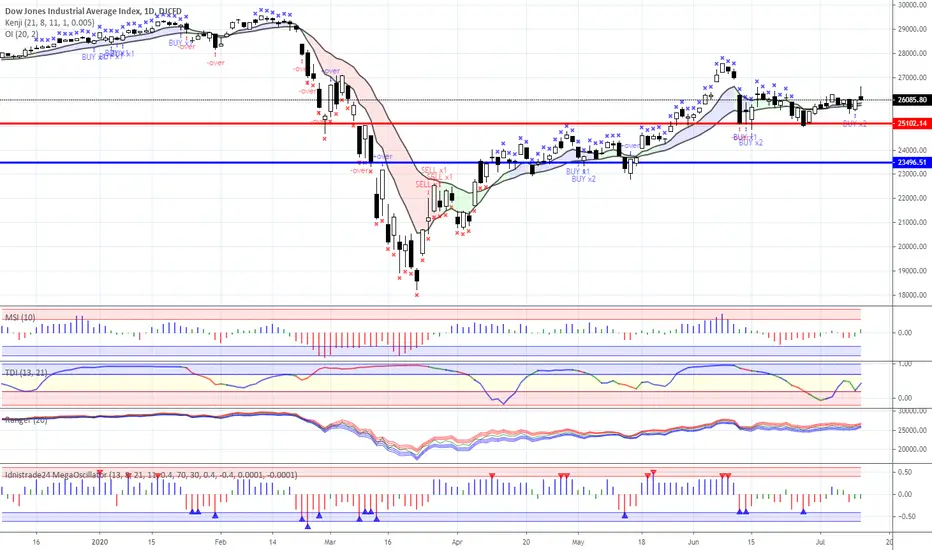
Task: Click the Jun label on the date axis
Action: (693, 542)
